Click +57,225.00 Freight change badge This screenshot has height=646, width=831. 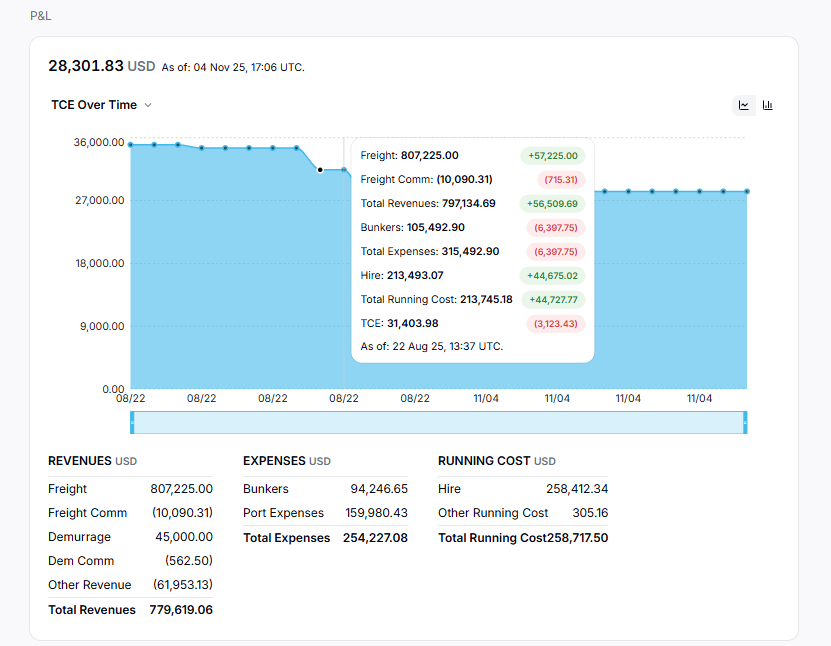[x=553, y=156]
